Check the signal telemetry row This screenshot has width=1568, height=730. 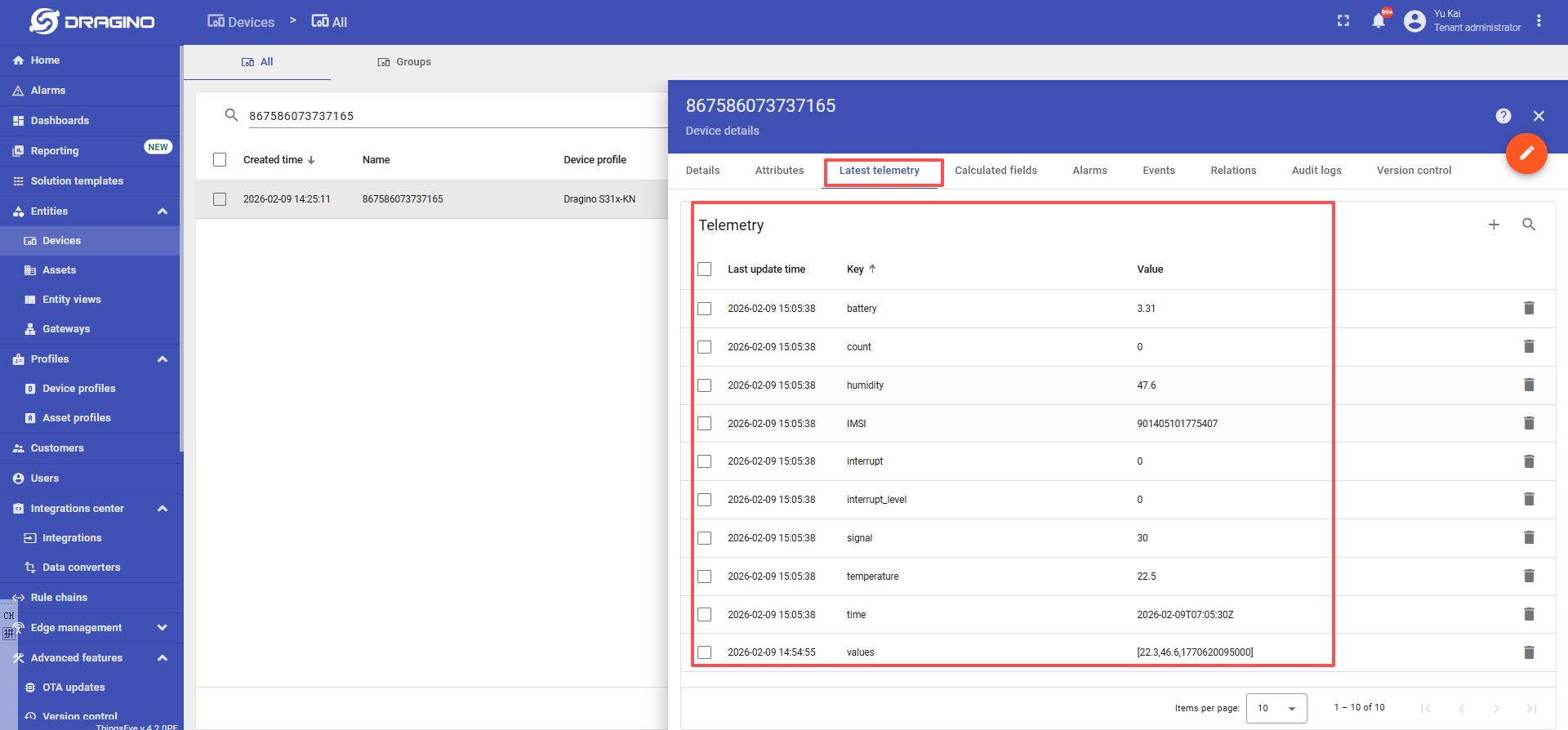point(705,538)
